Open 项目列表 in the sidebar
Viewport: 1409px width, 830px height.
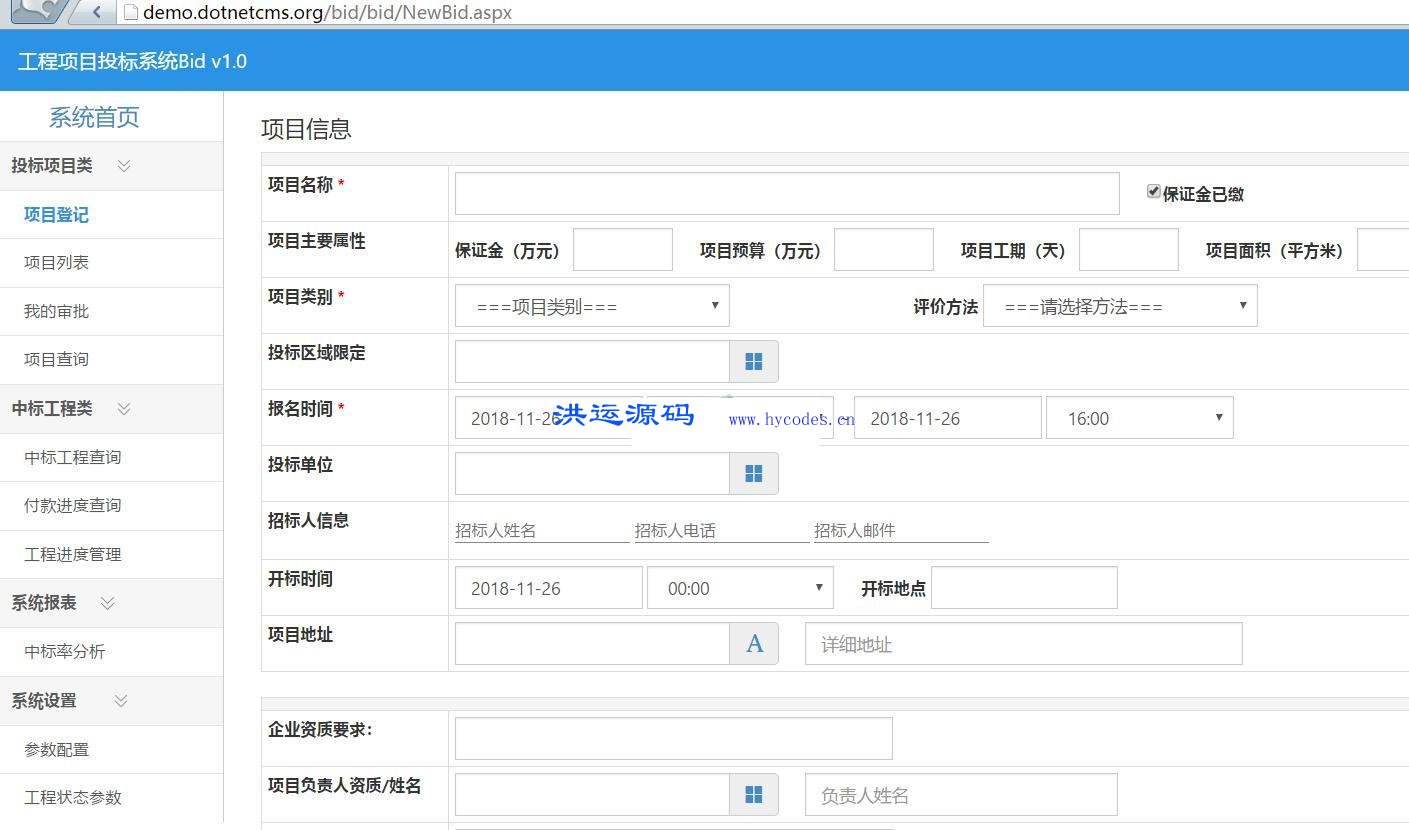click(x=56, y=263)
